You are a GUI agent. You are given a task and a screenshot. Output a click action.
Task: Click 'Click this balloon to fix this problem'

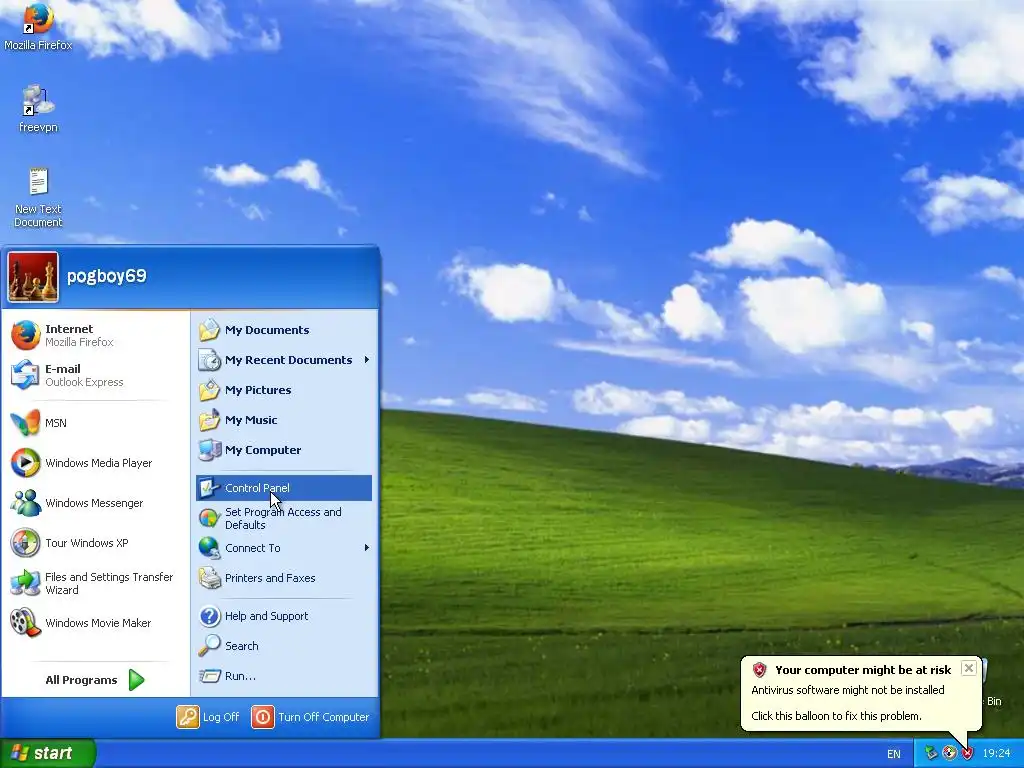coord(837,716)
